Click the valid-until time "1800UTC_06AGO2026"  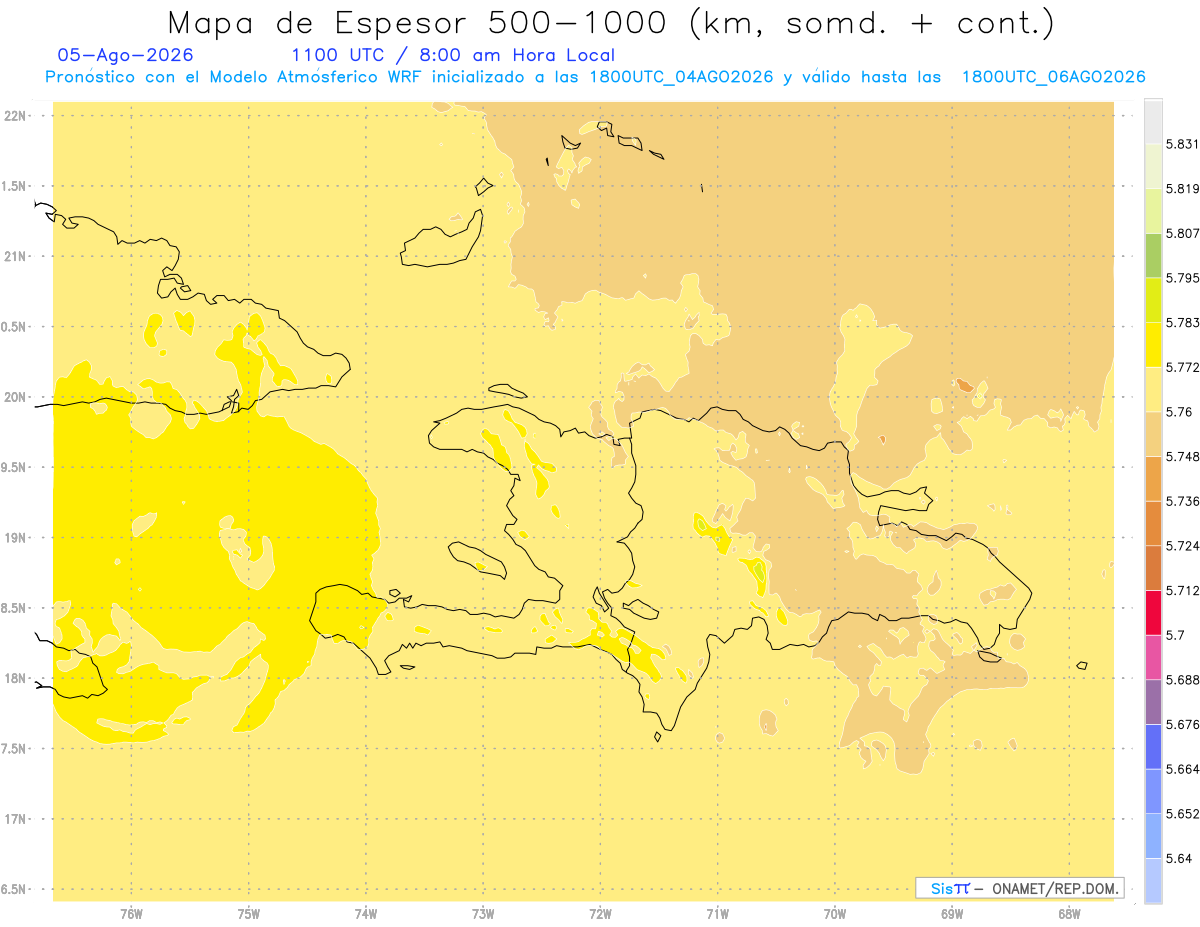coord(1053,77)
